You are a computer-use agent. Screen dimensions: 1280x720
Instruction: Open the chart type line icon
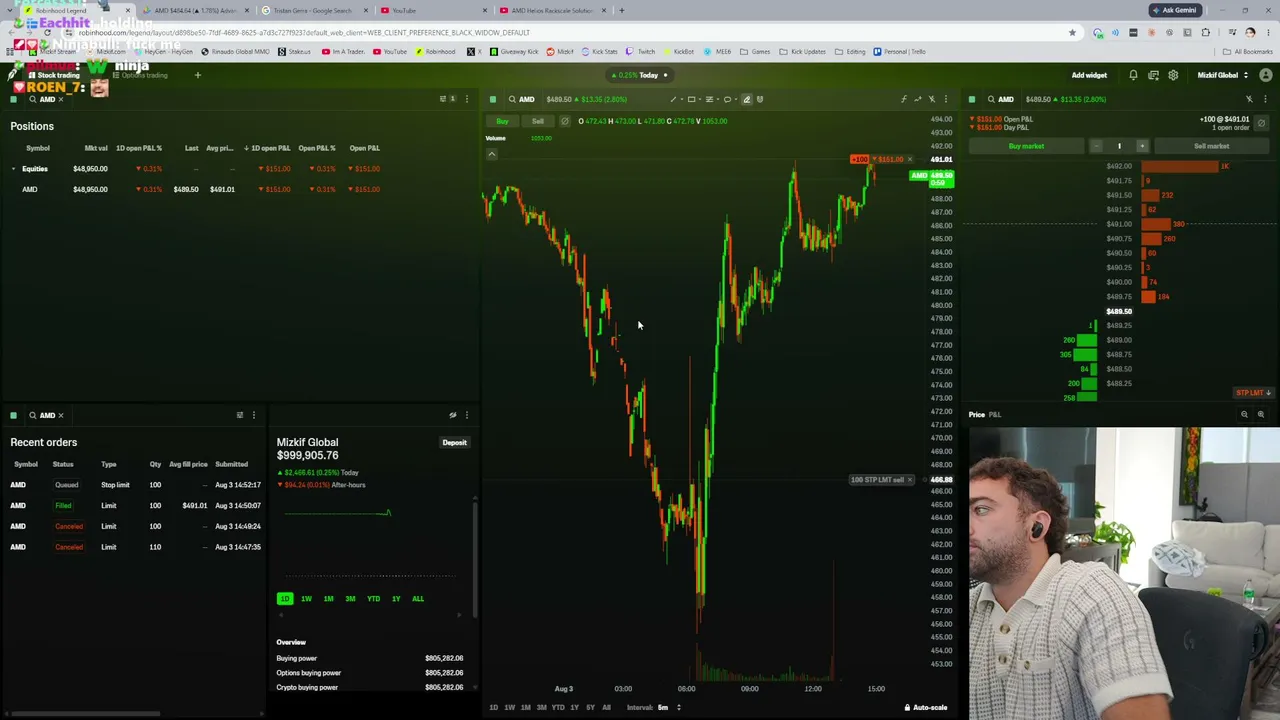coord(918,99)
